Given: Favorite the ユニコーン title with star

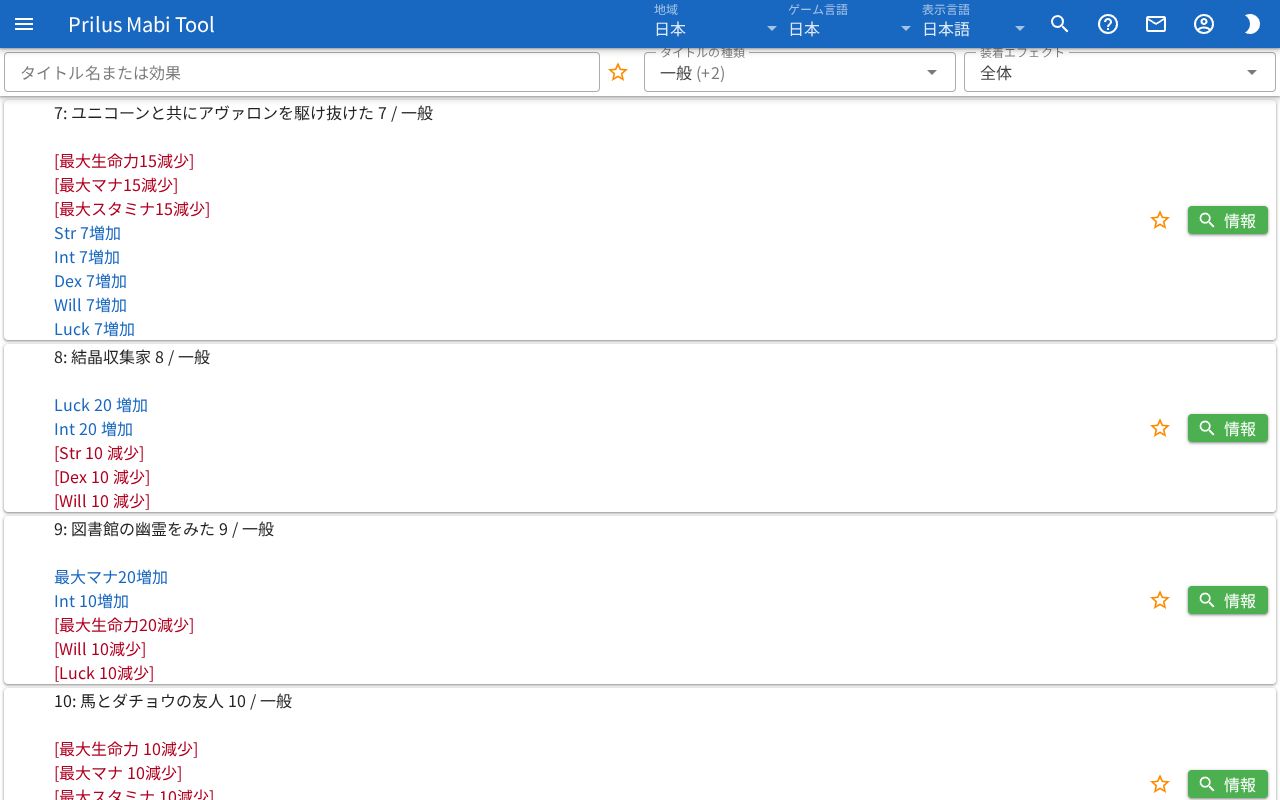Looking at the screenshot, I should pyautogui.click(x=1160, y=220).
